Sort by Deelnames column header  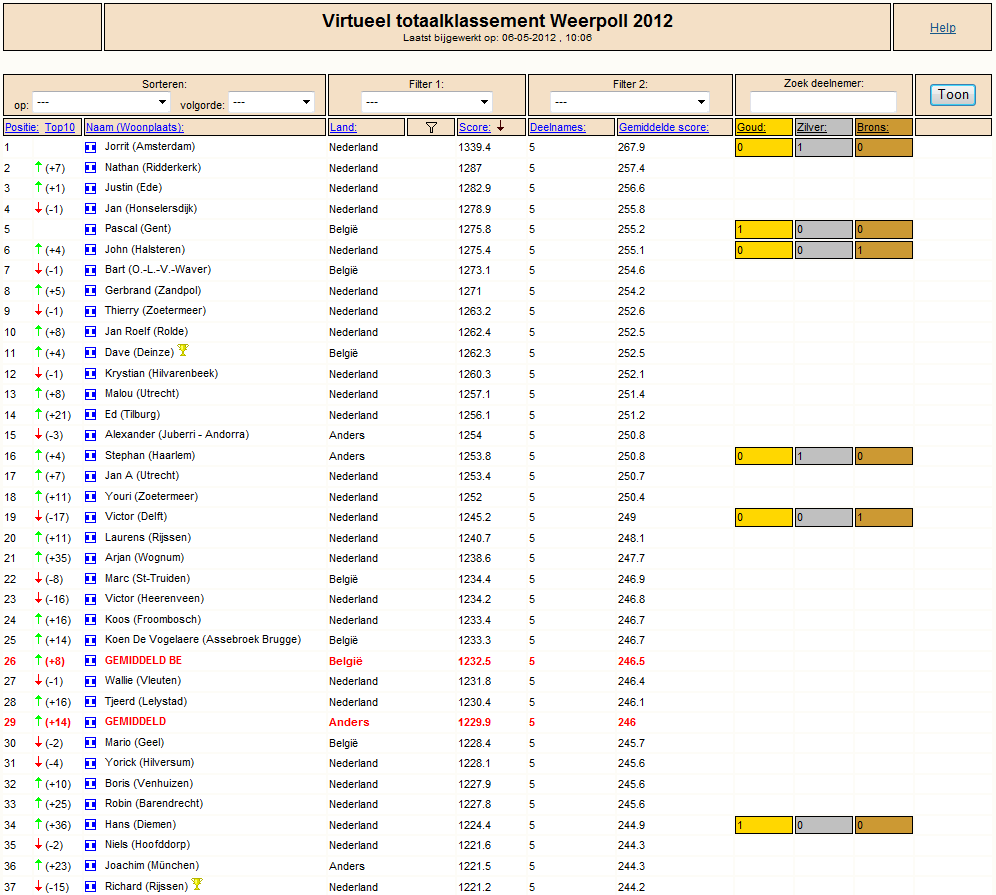click(558, 128)
